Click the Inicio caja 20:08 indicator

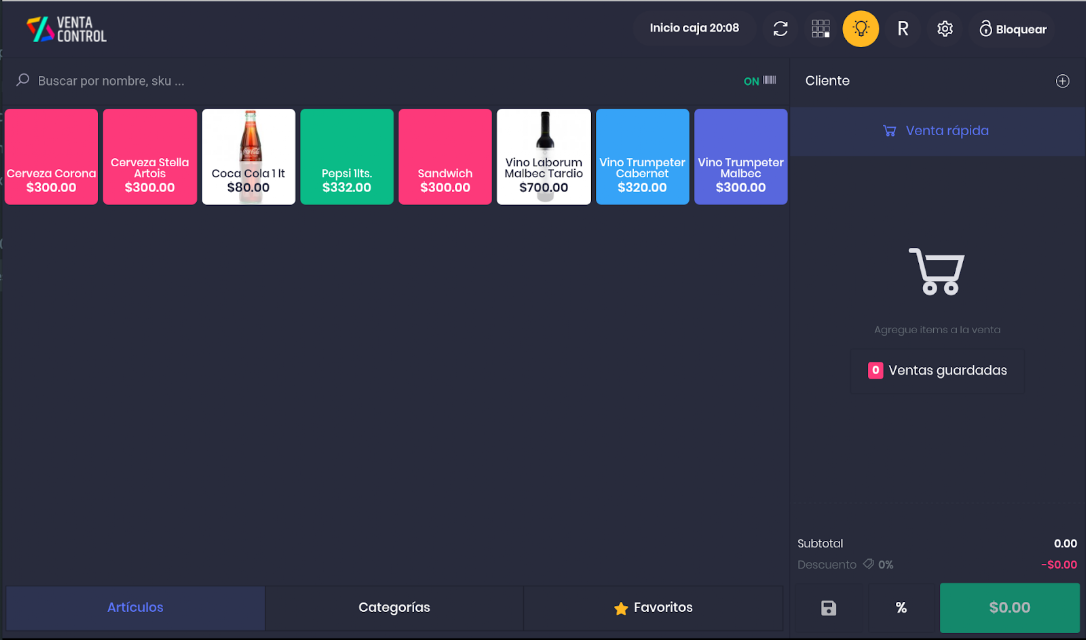pos(694,28)
